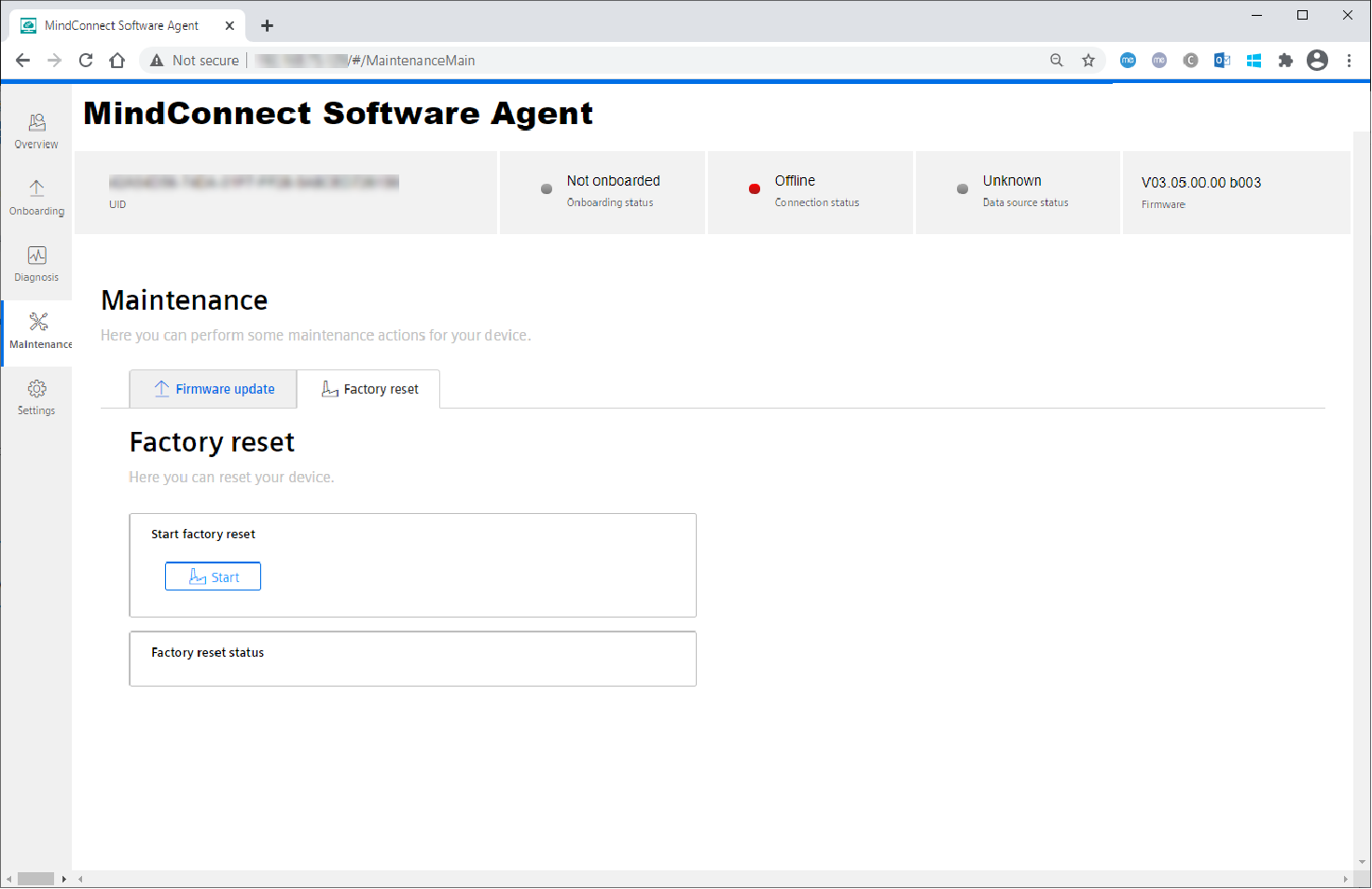Open the Overview sidebar page
This screenshot has height=889, width=1372.
point(36,132)
